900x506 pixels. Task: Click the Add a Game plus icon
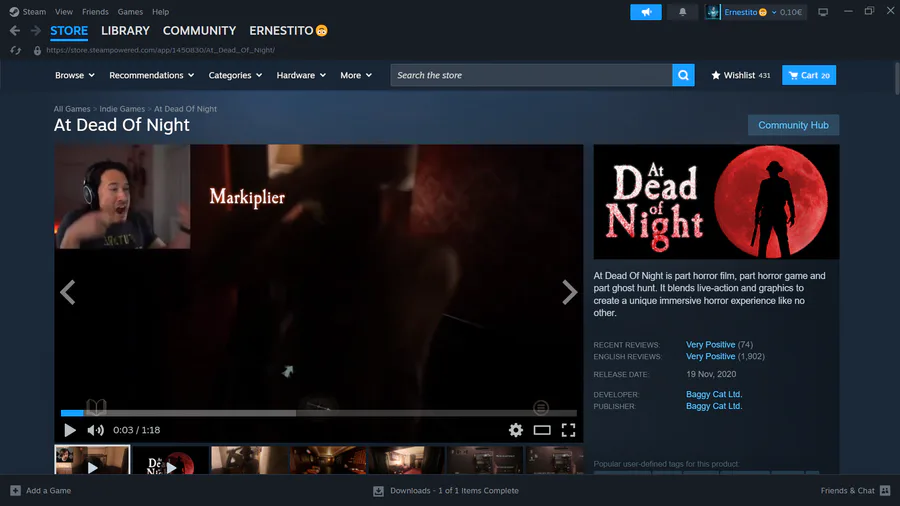[15, 491]
